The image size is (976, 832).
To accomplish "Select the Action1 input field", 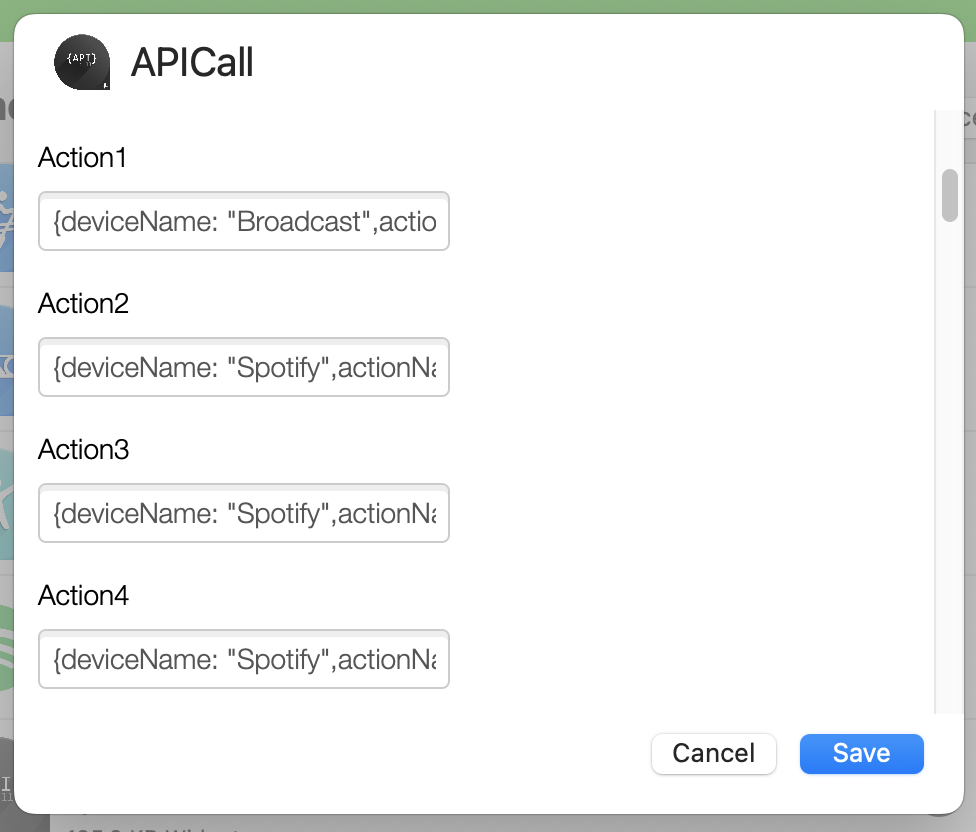I will [243, 221].
